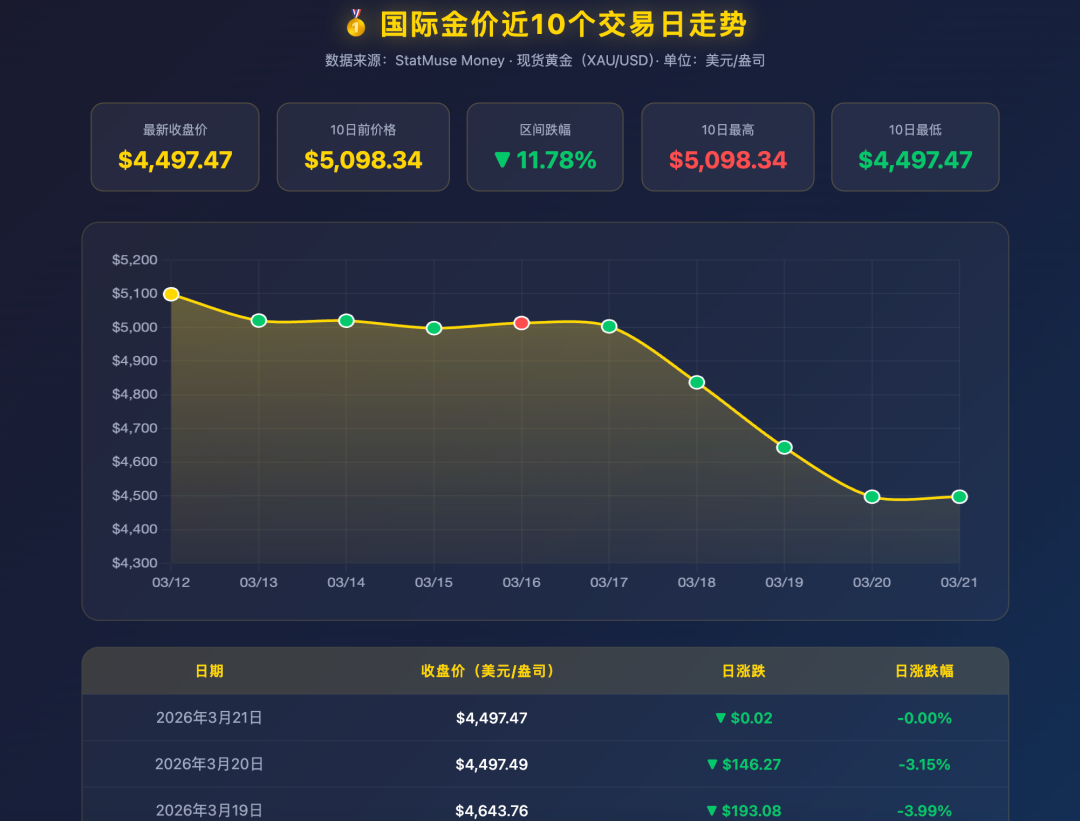
Task: Select the red data point for 03/16
Action: click(521, 323)
